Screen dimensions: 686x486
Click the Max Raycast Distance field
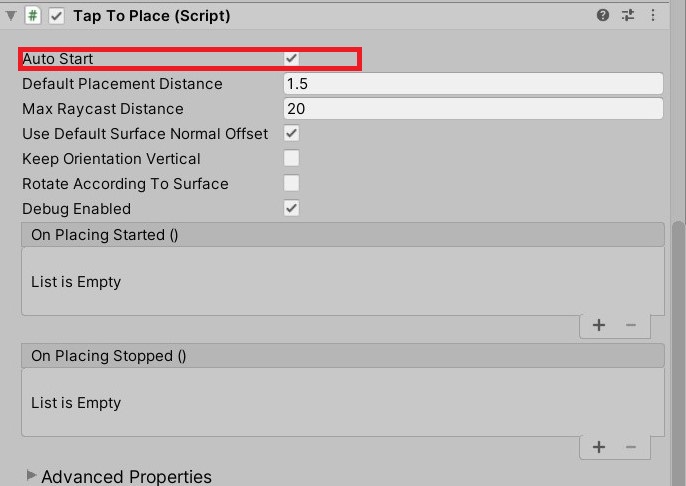(x=473, y=108)
